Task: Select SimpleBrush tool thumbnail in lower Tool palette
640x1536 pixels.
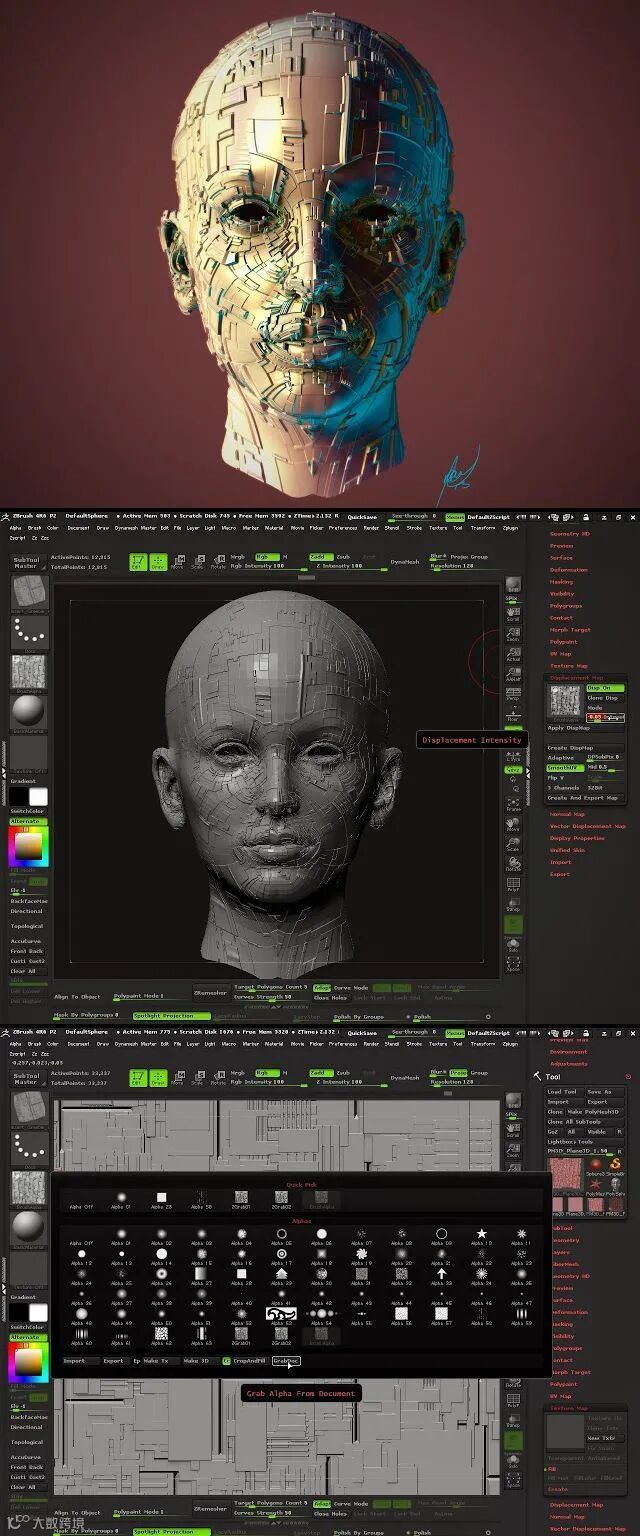Action: click(617, 1165)
